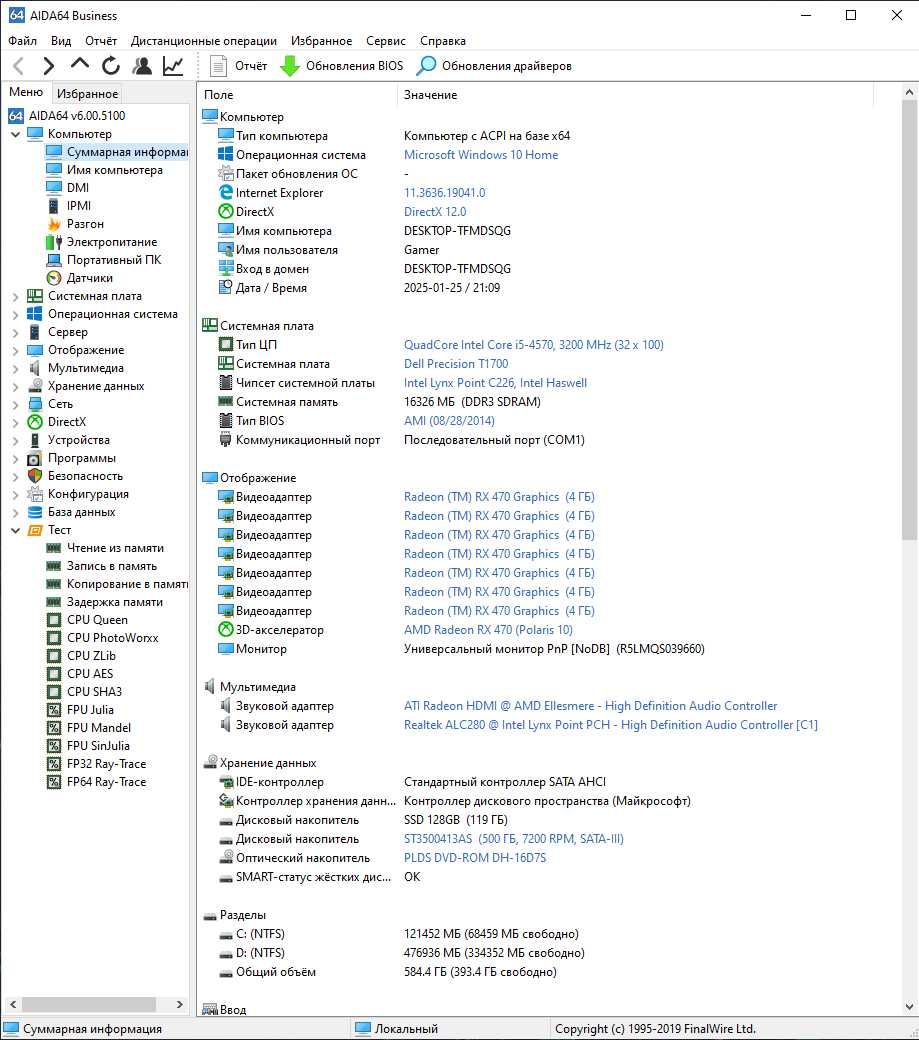Select CPU PhotoWorxx benchmark
This screenshot has width=919, height=1040.
(113, 638)
